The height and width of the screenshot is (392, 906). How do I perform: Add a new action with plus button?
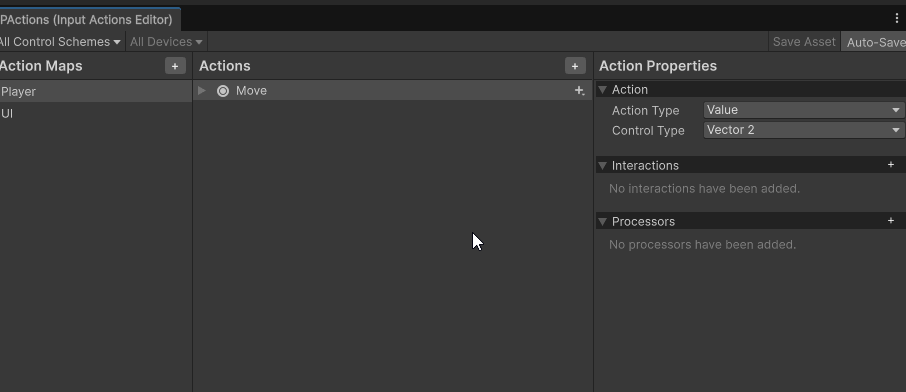click(575, 66)
